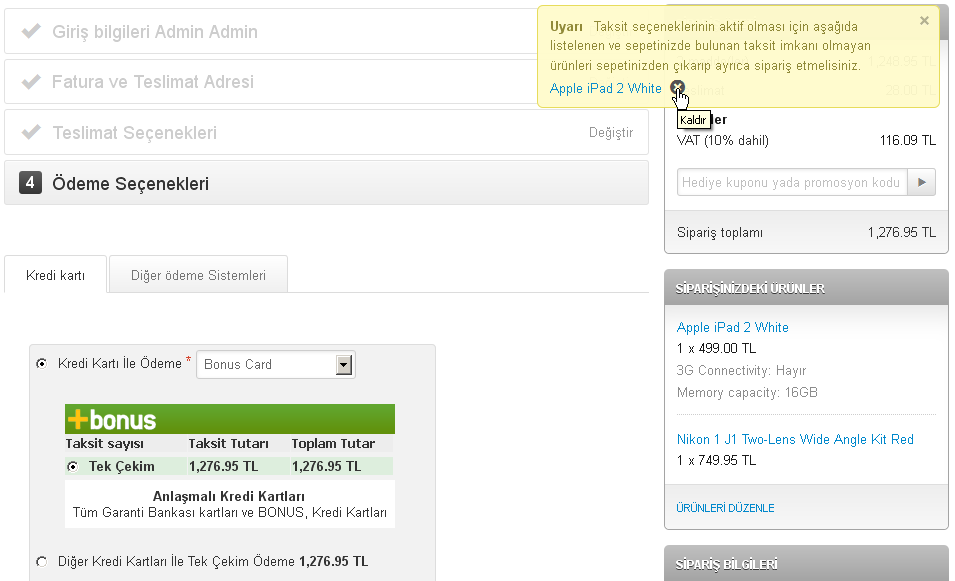Remove Apple iPad 2 White via warning icon
Screen dimensions: 955x581
[x=678, y=87]
